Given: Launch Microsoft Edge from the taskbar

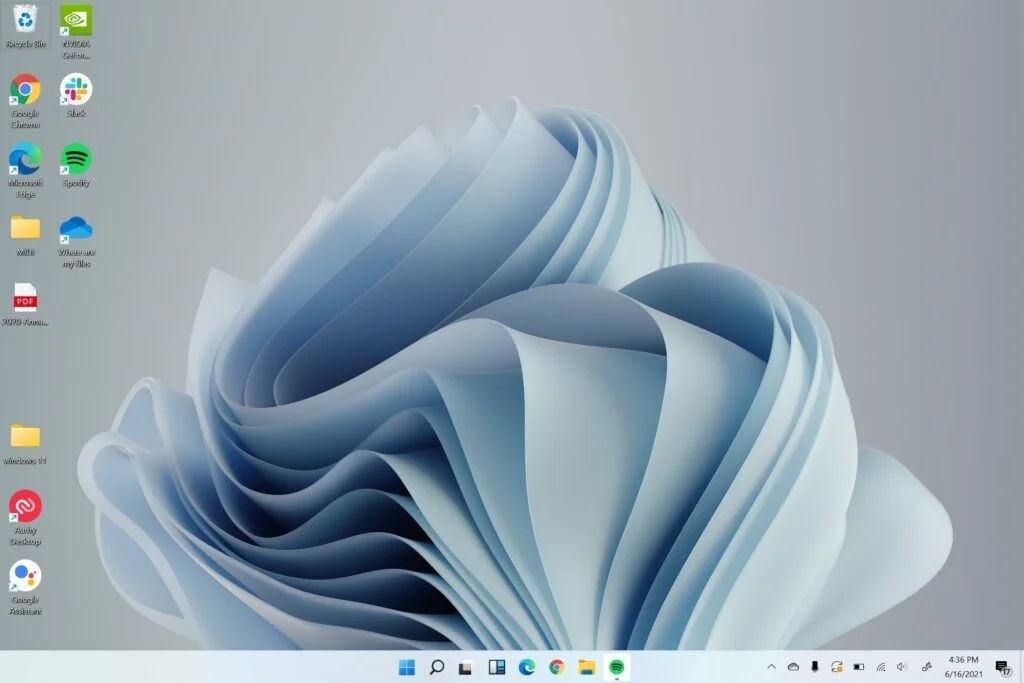Looking at the screenshot, I should tap(526, 667).
